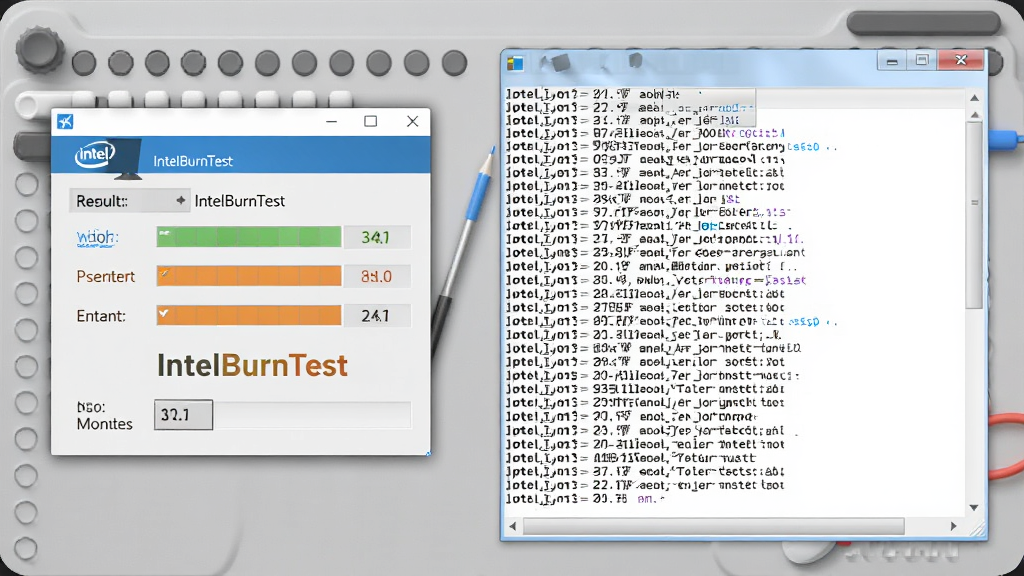Image resolution: width=1024 pixels, height=576 pixels.
Task: Click the Psentert row label
Action: [105, 276]
